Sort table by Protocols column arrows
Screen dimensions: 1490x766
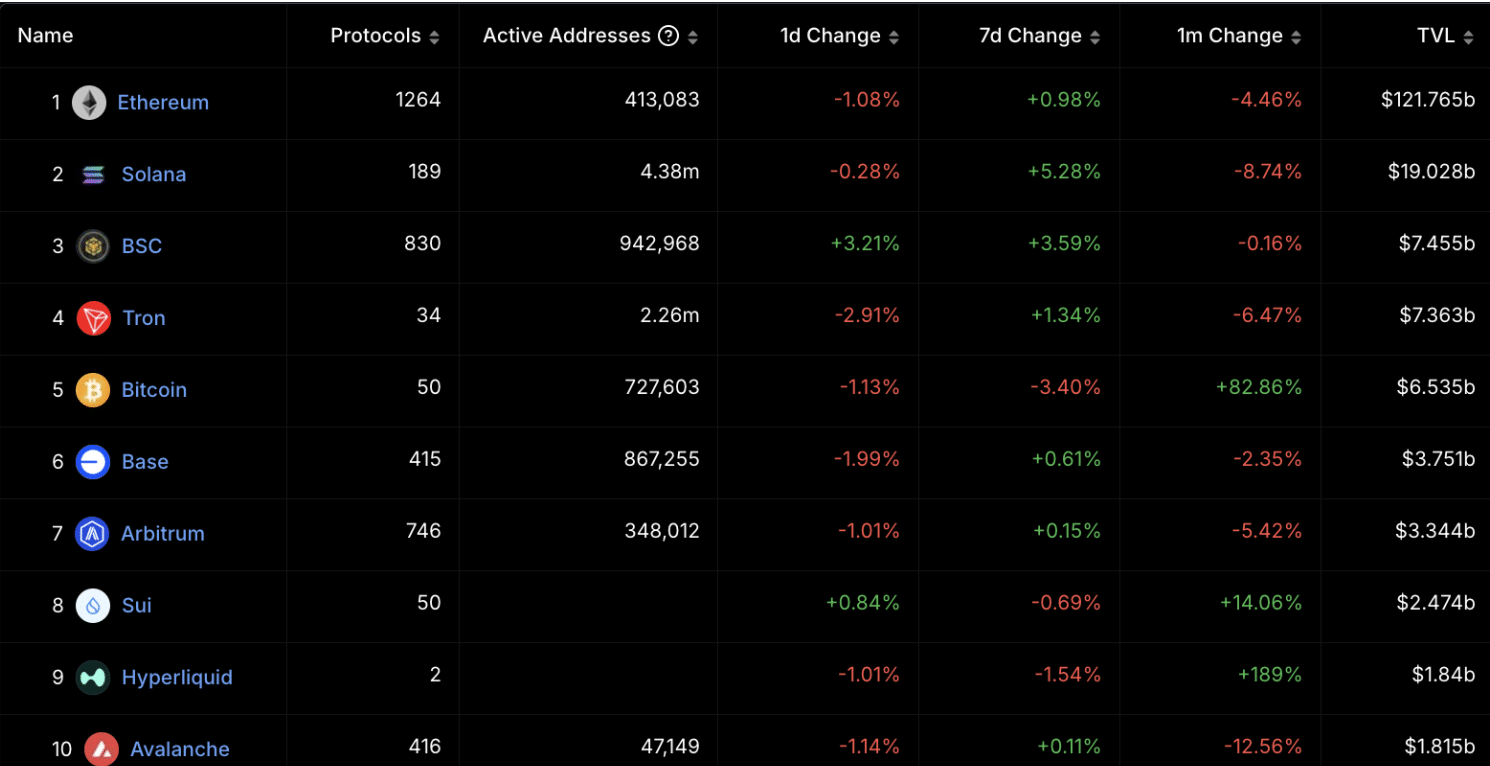point(434,37)
